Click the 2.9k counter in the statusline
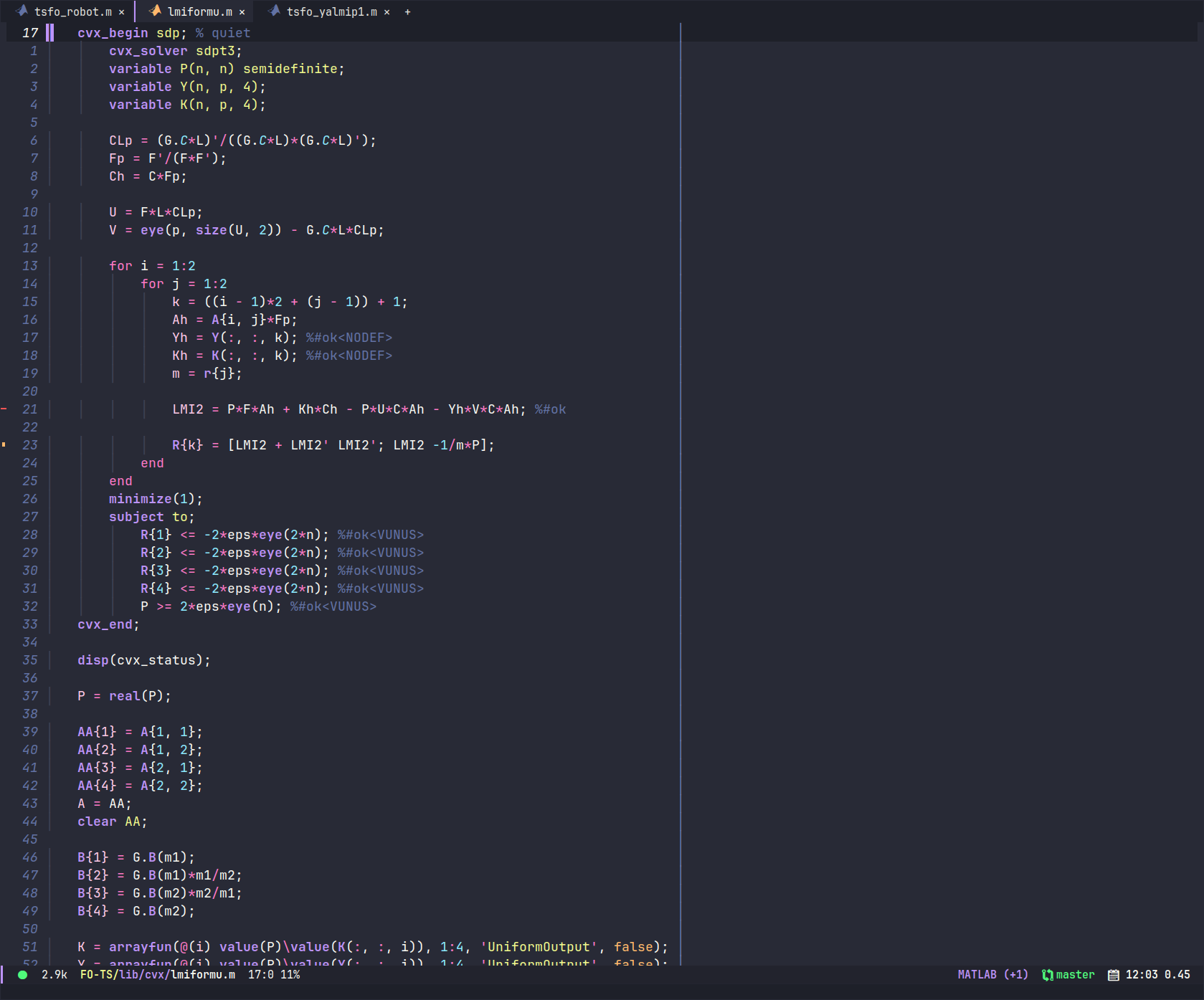This screenshot has width=1204, height=1000. [54, 974]
